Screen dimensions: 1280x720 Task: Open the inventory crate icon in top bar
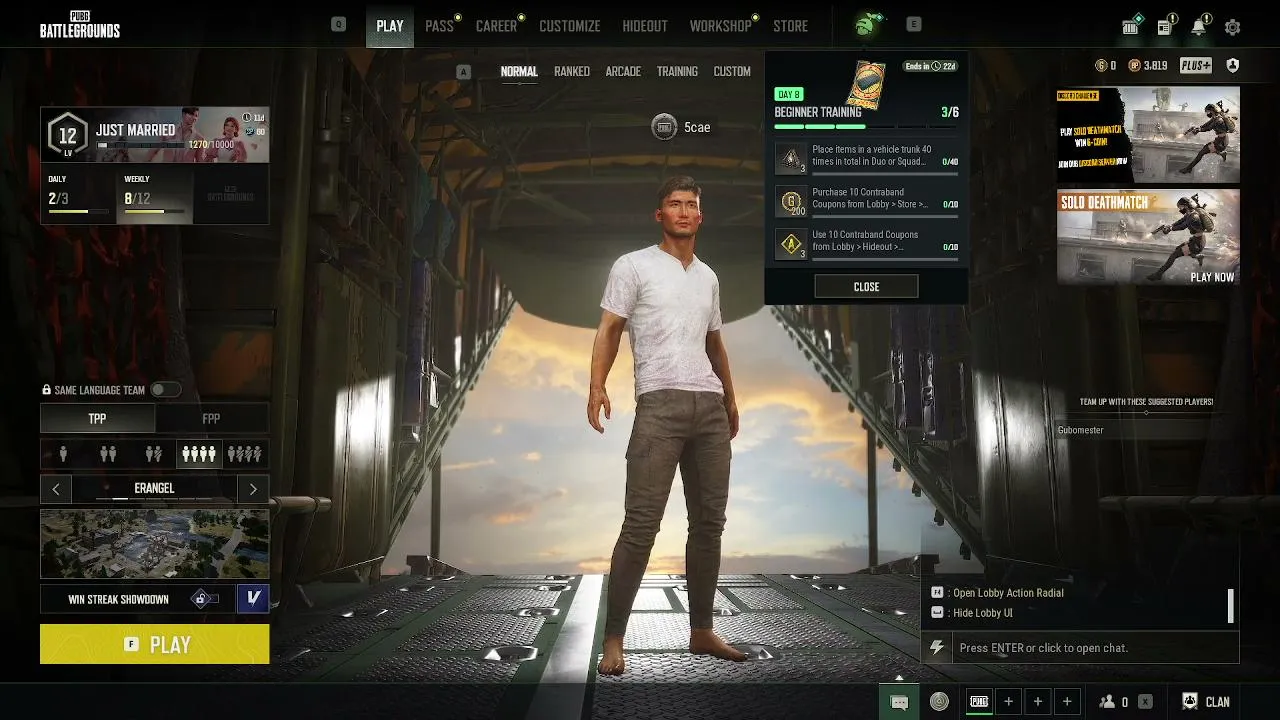tap(1131, 28)
